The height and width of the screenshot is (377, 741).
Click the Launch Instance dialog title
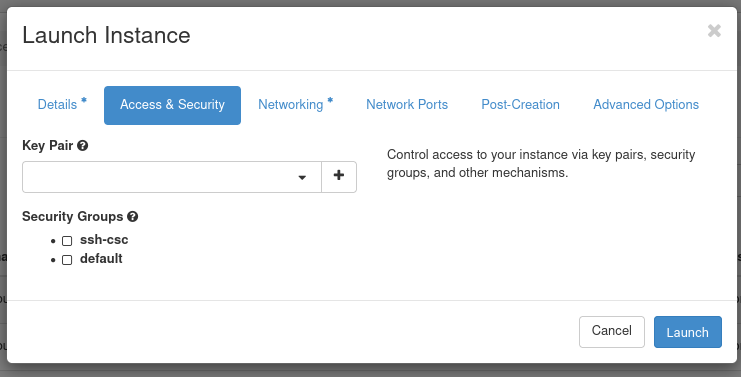pyautogui.click(x=106, y=35)
